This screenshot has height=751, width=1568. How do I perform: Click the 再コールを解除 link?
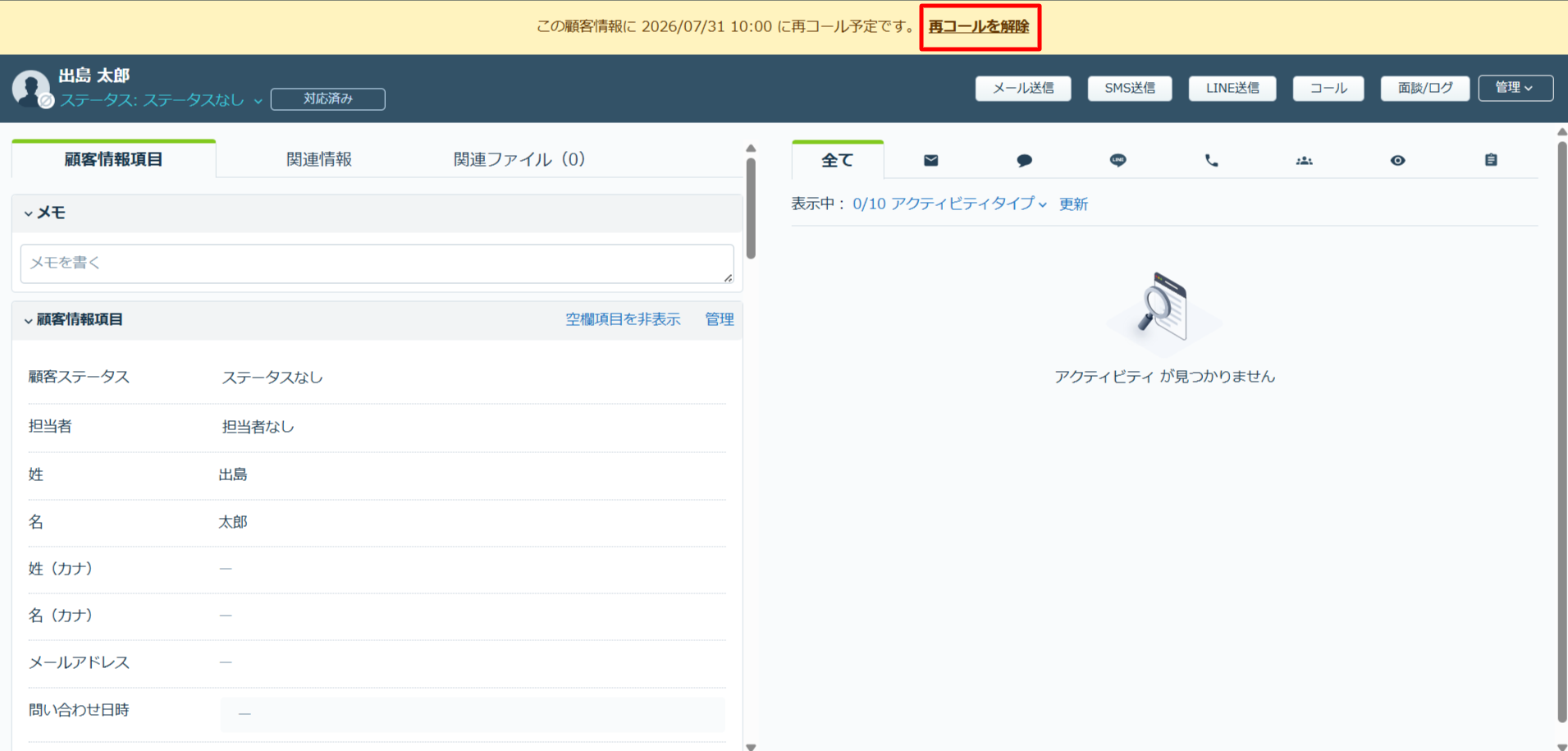(979, 26)
